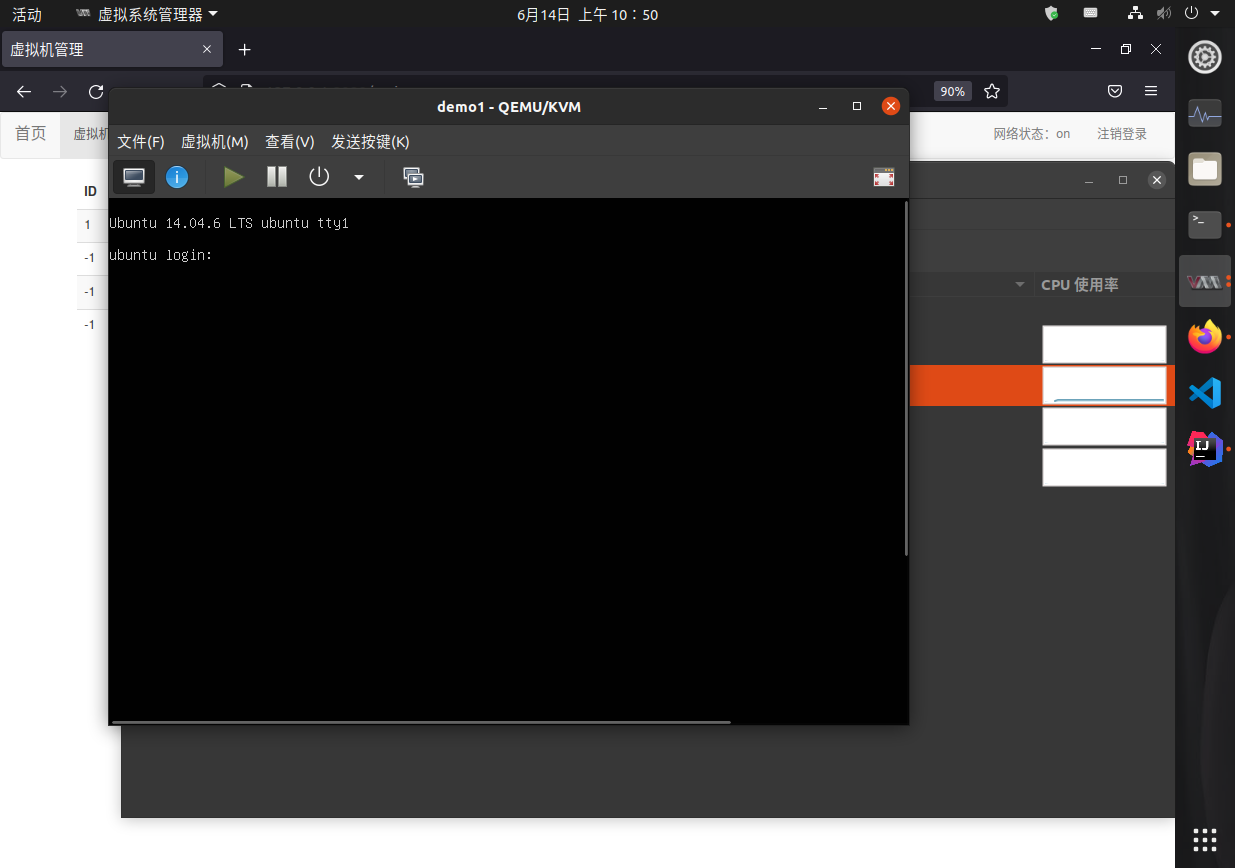Viewport: 1235px width, 868px height.
Task: Reload the Firefox page
Action: tap(96, 91)
